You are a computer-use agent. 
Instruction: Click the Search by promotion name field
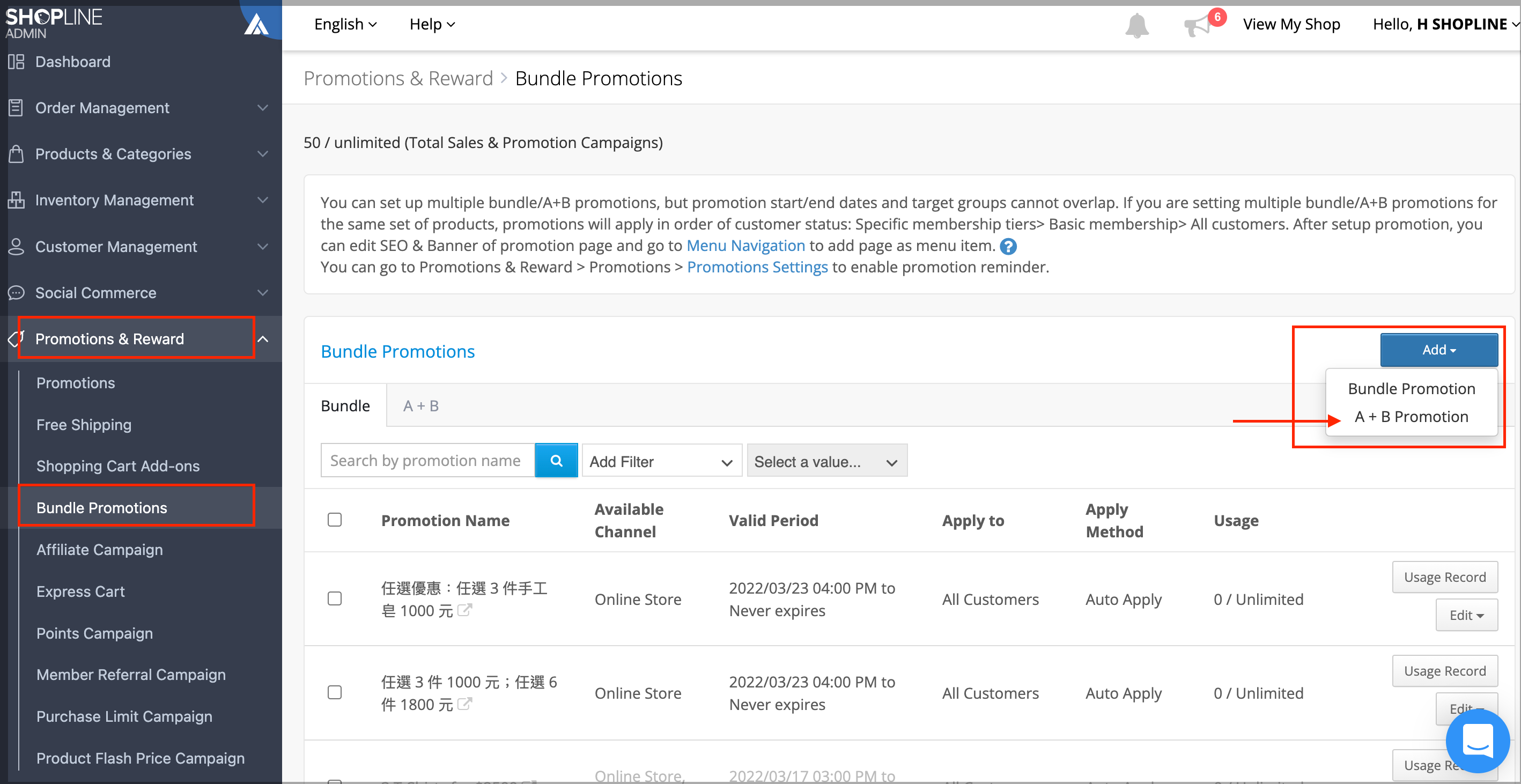coord(428,461)
